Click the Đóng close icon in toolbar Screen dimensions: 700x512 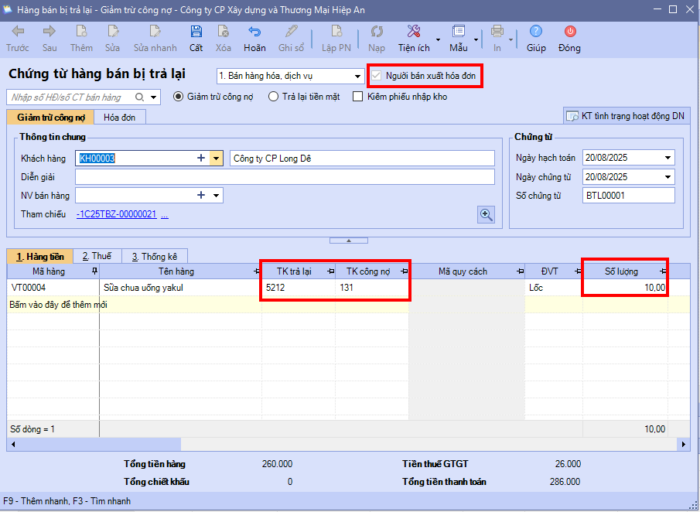click(x=569, y=37)
